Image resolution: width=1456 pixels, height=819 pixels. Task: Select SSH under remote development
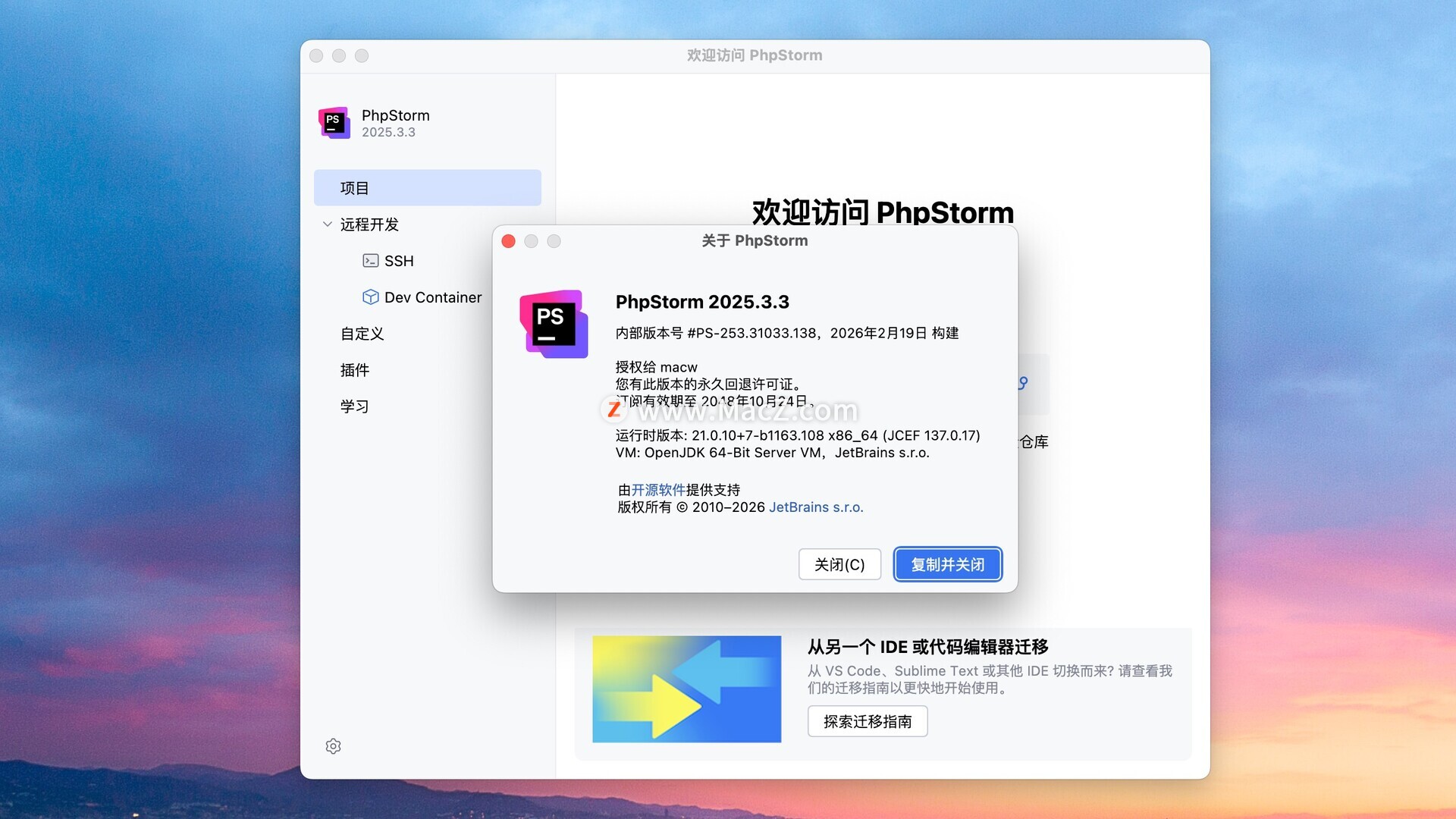(399, 261)
